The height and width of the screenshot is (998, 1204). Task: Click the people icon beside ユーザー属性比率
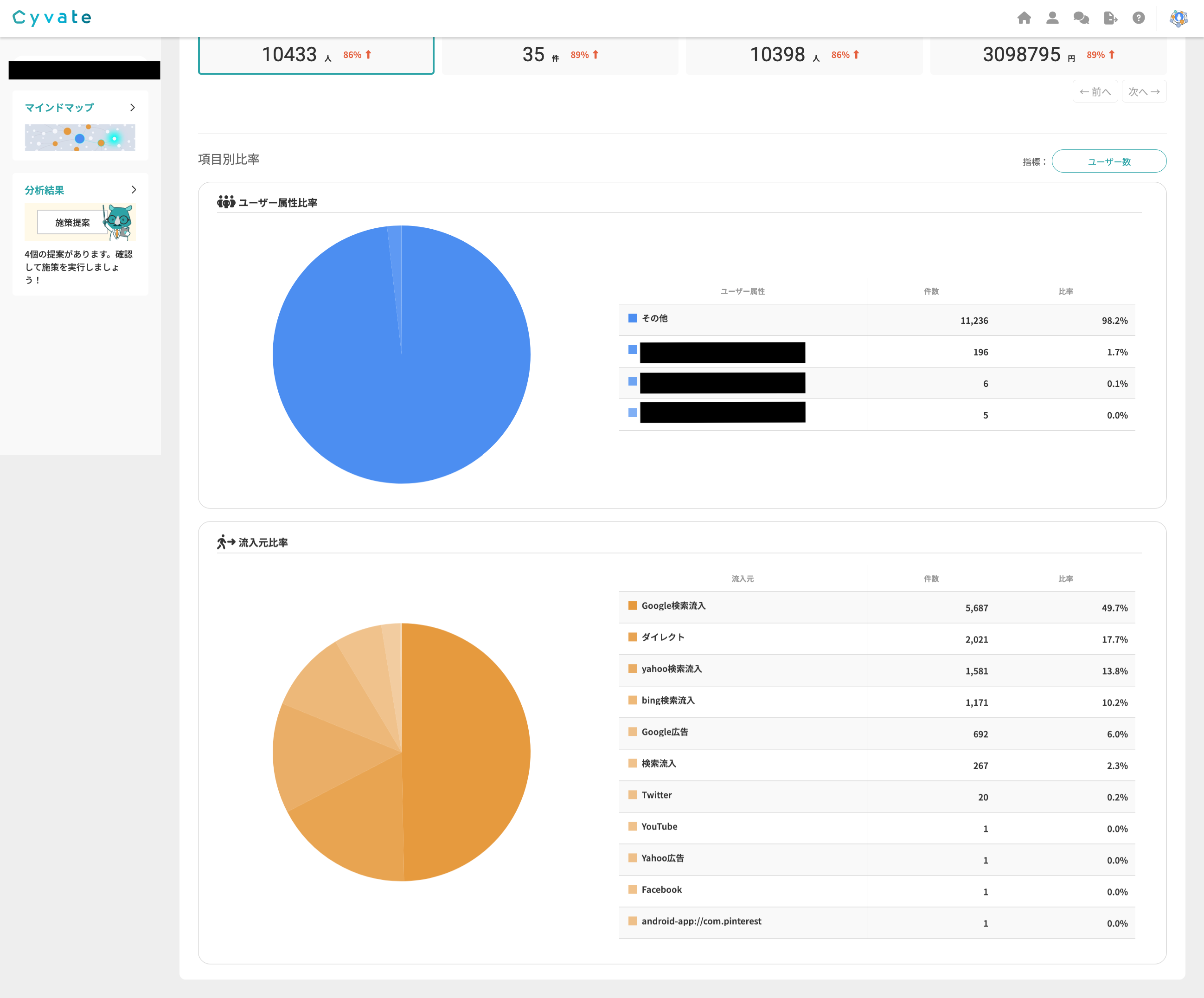click(226, 202)
